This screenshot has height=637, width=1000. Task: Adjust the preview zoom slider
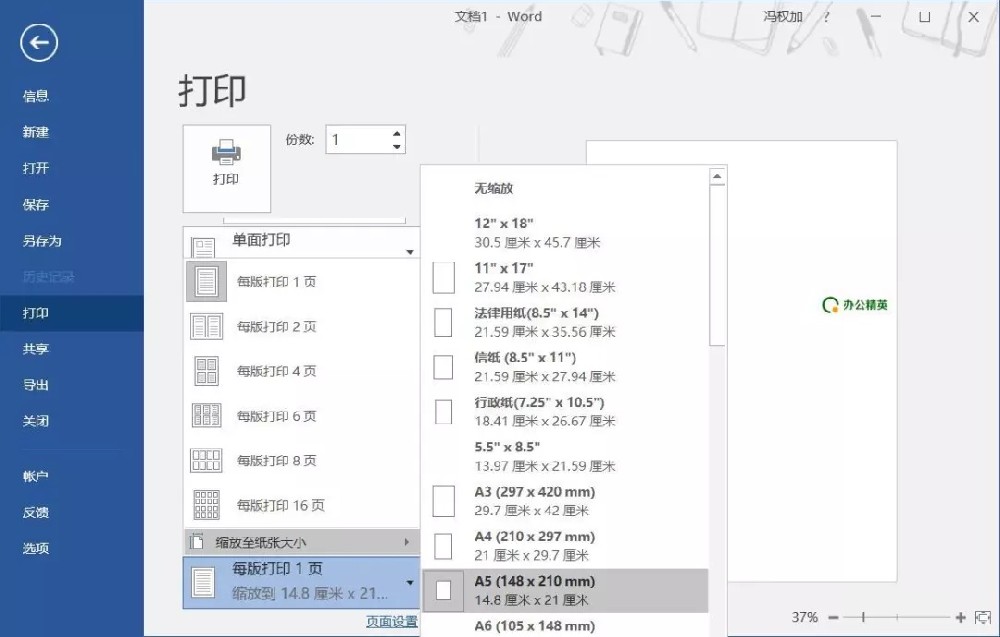(863, 618)
